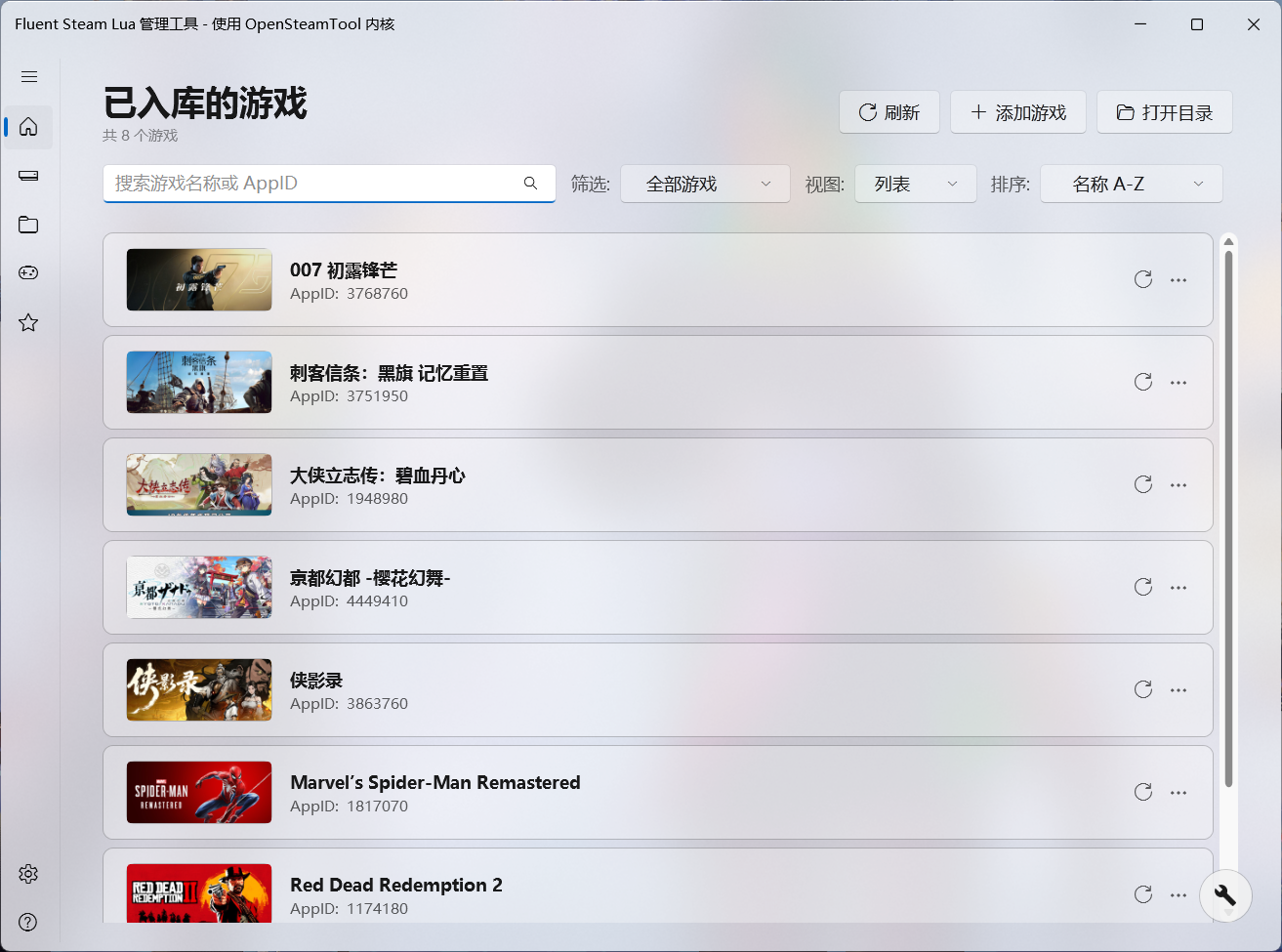
Task: Click the Red Dead Redemption II thumbnail
Action: coord(199,893)
